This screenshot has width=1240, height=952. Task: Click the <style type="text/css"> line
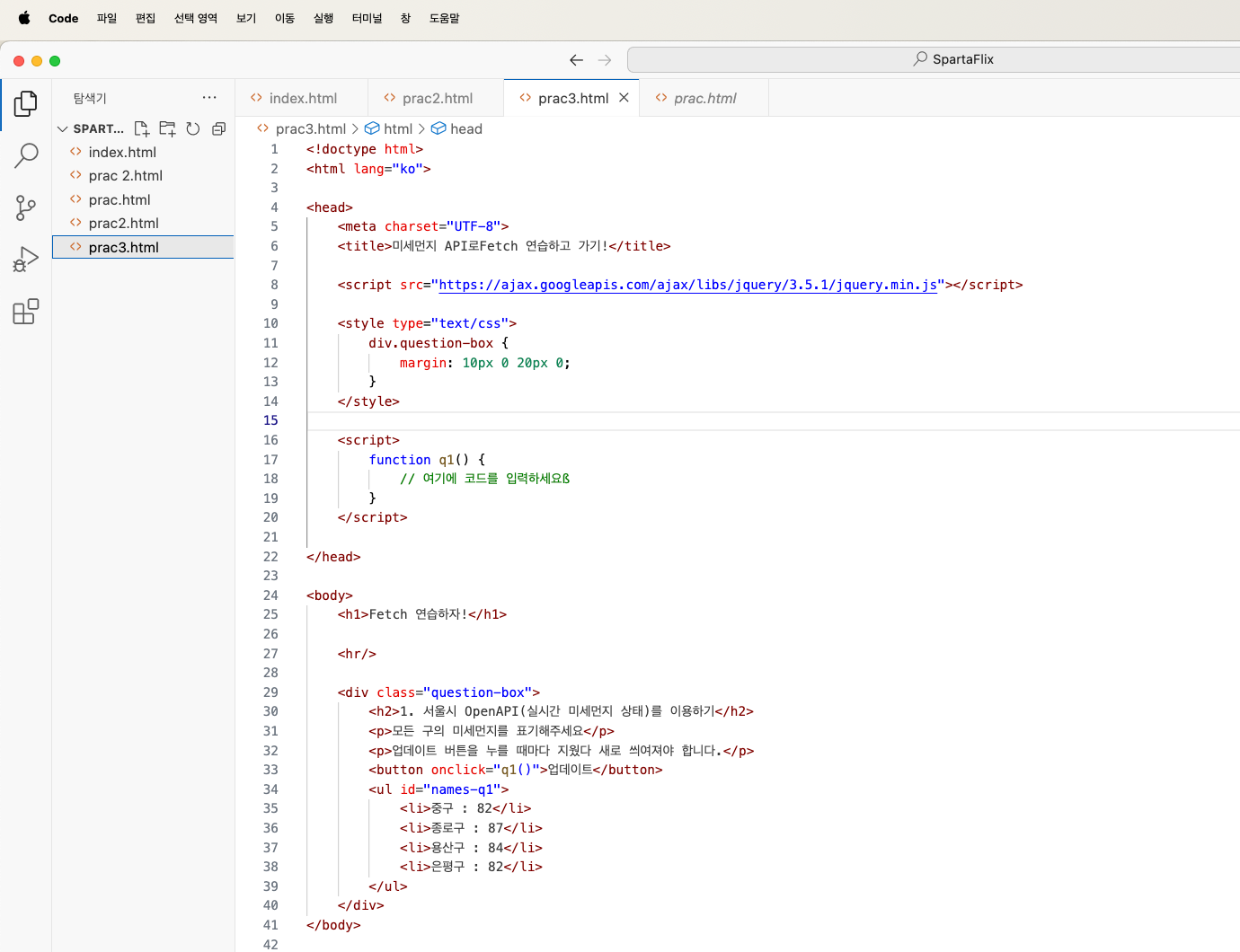pyautogui.click(x=427, y=323)
